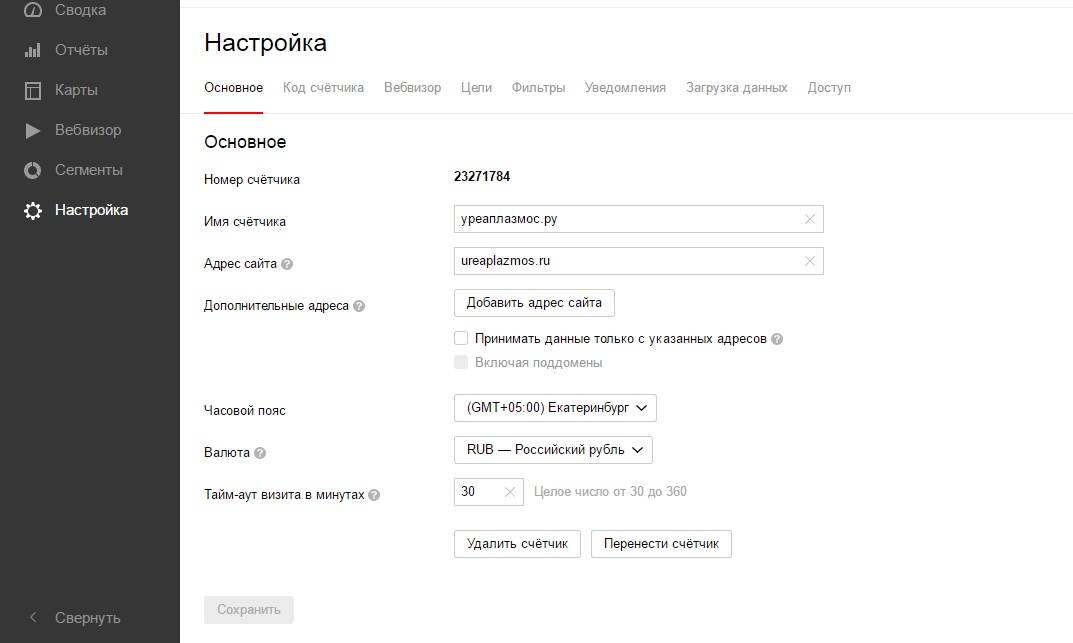Screen dimensions: 1073x643
Task: Focus the Тайм-аут визита input field
Action: point(476,492)
